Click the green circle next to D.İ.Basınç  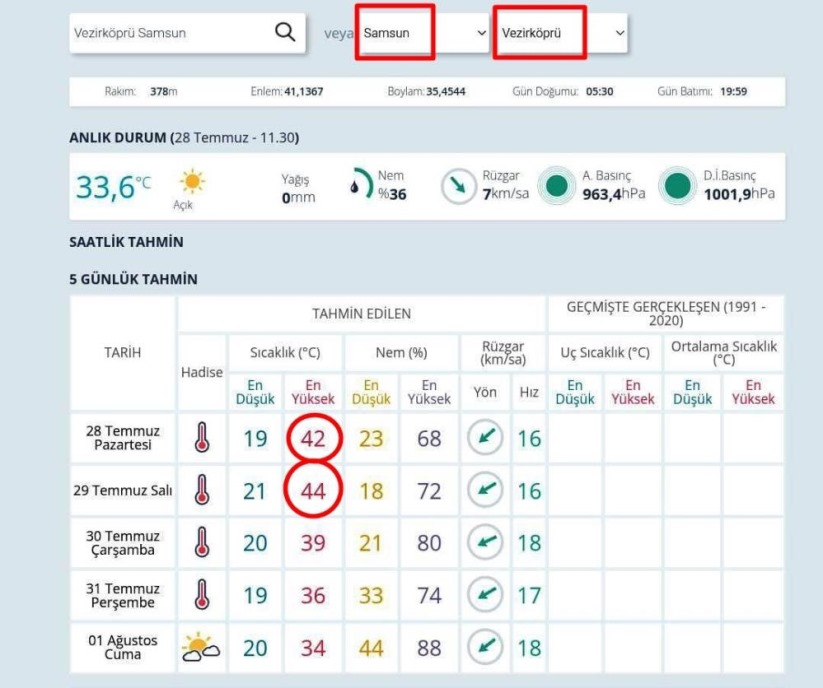(x=678, y=186)
